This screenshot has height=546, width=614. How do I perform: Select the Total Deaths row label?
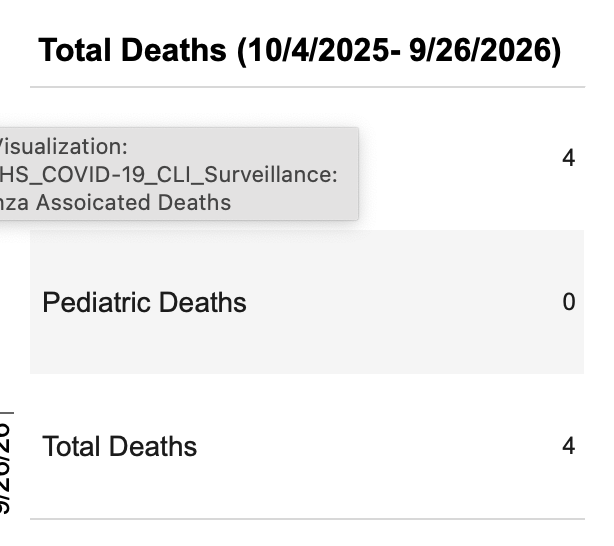(x=119, y=446)
